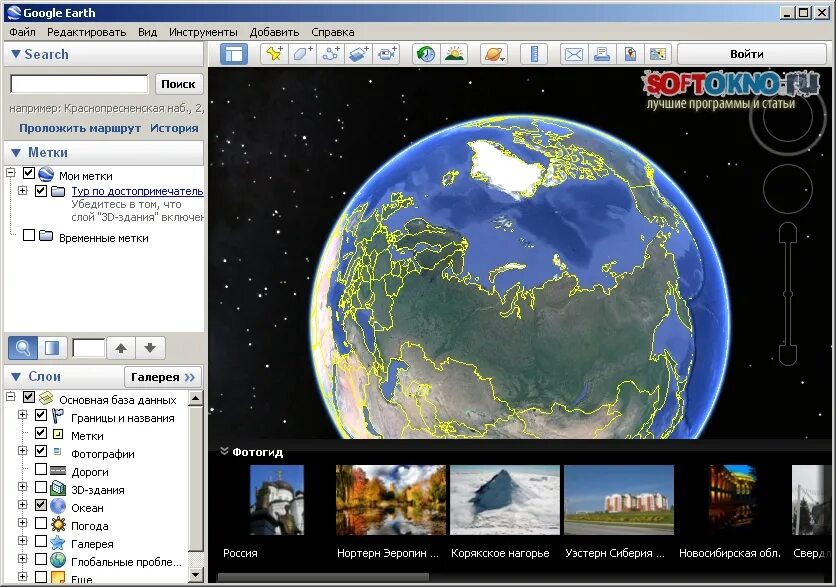Move item down with arrow button
The width and height of the screenshot is (836, 587).
tap(150, 348)
